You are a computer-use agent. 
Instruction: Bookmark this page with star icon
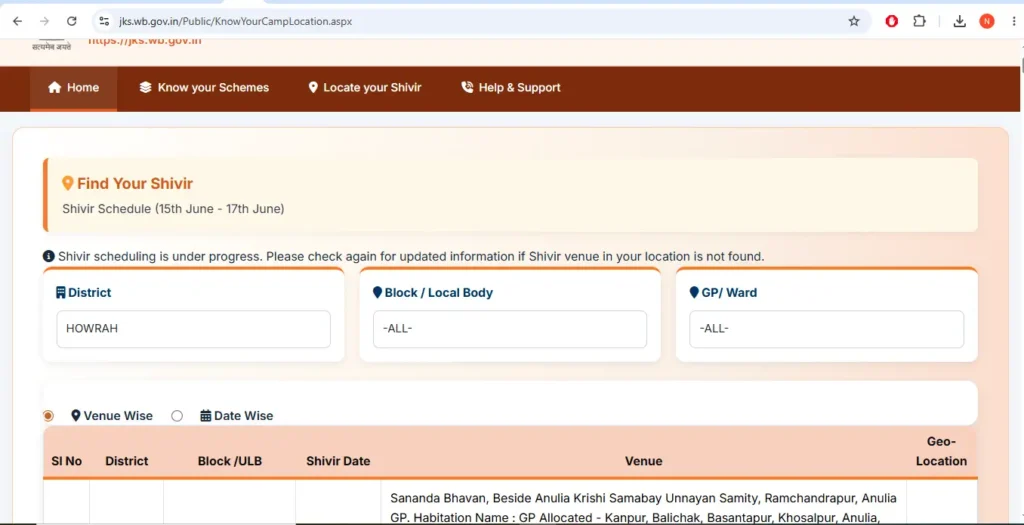point(854,21)
